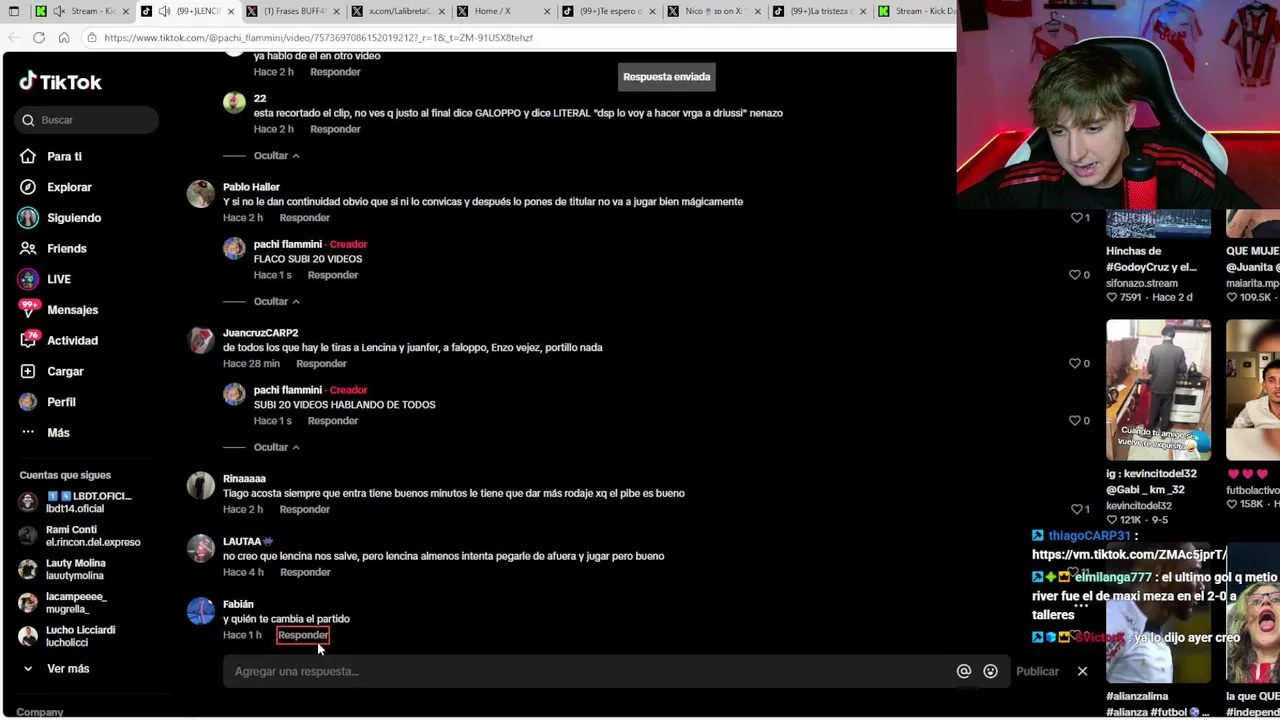1280x720 pixels.
Task: Open the Para ti feed
Action: (64, 157)
